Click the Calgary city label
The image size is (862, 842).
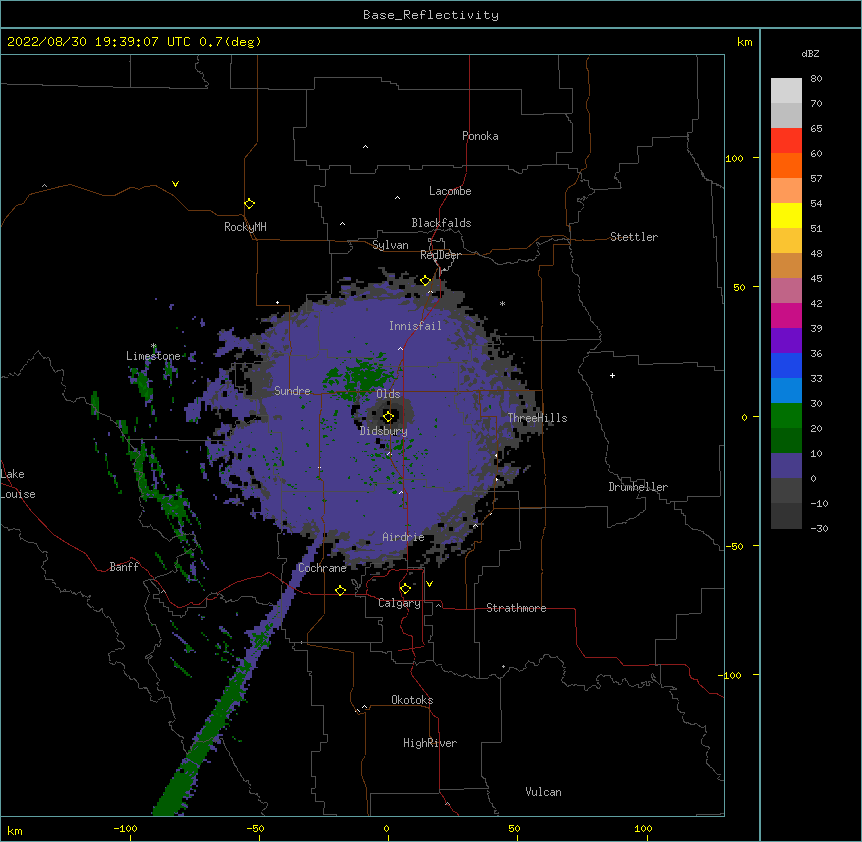[399, 603]
